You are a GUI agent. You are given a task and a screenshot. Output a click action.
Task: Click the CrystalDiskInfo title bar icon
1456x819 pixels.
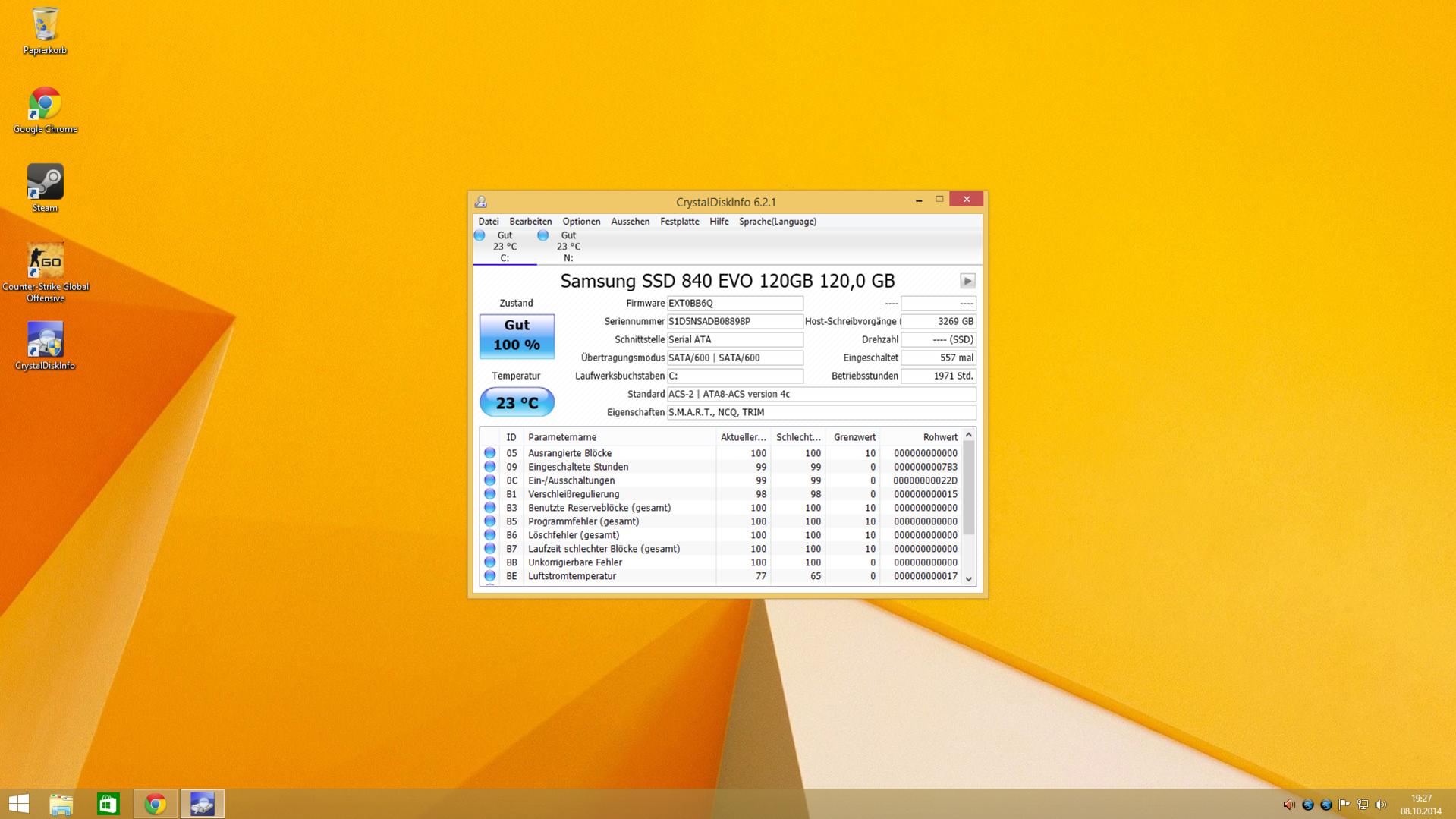[x=481, y=202]
